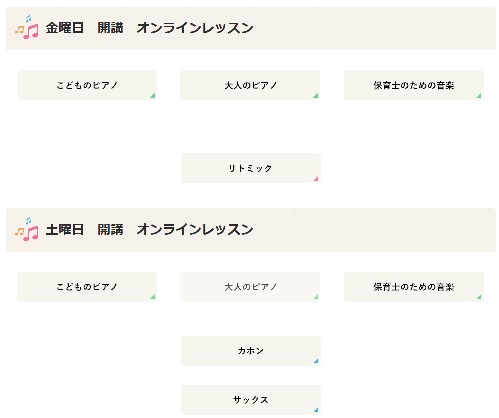Click the 土曜日 開講 オンラインレッスン heading
This screenshot has width=499, height=418.
point(149,229)
